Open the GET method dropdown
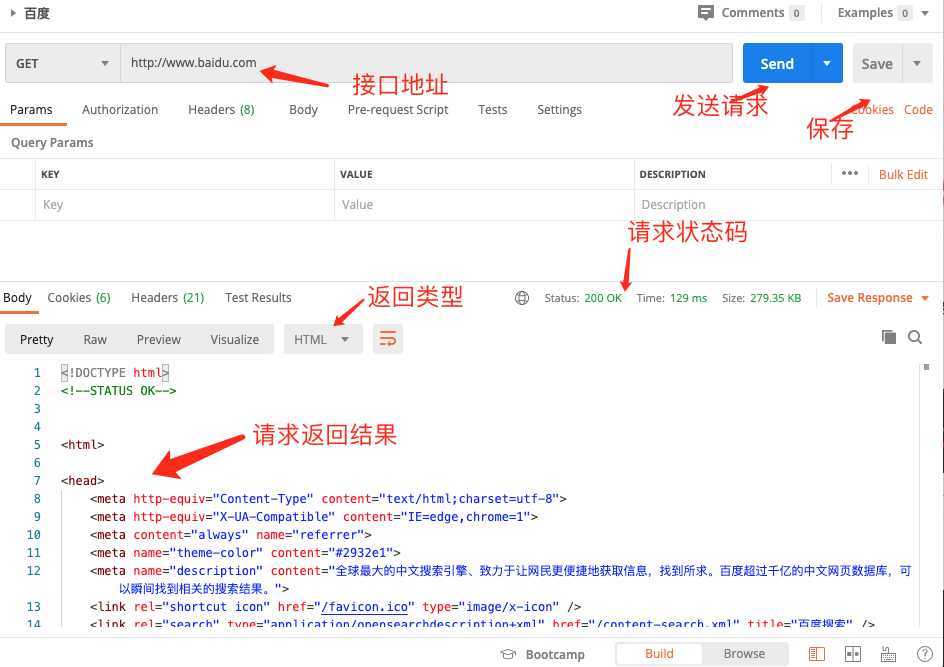The height and width of the screenshot is (667, 944). (63, 63)
